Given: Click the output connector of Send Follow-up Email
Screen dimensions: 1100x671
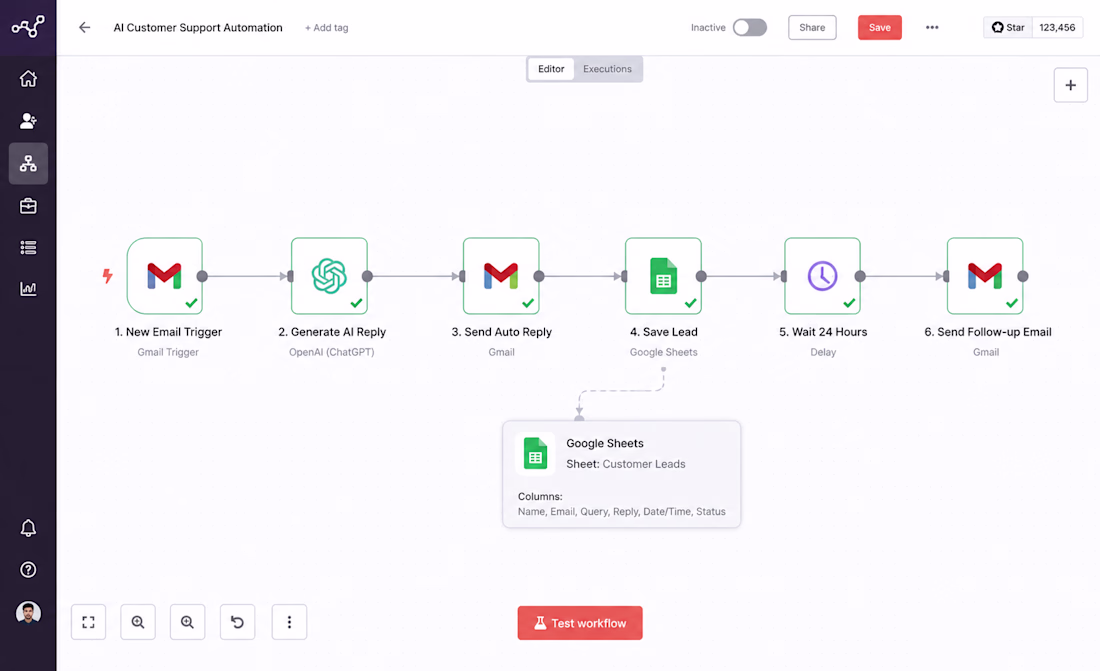Looking at the screenshot, I should point(1023,276).
